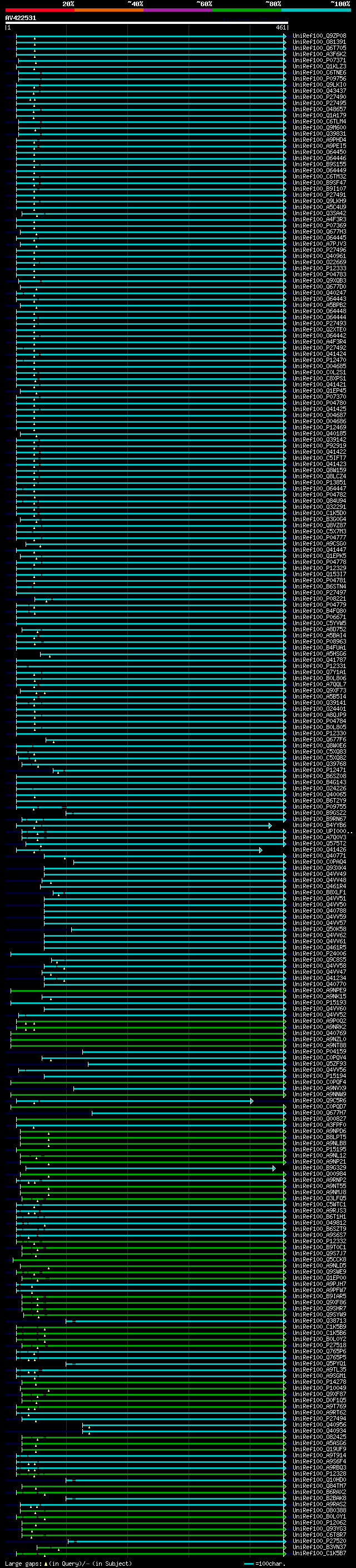The height and width of the screenshot is (1568, 356).
Task: Select UniRef100_D0F1Q5 label
Action: pos(319,1400)
